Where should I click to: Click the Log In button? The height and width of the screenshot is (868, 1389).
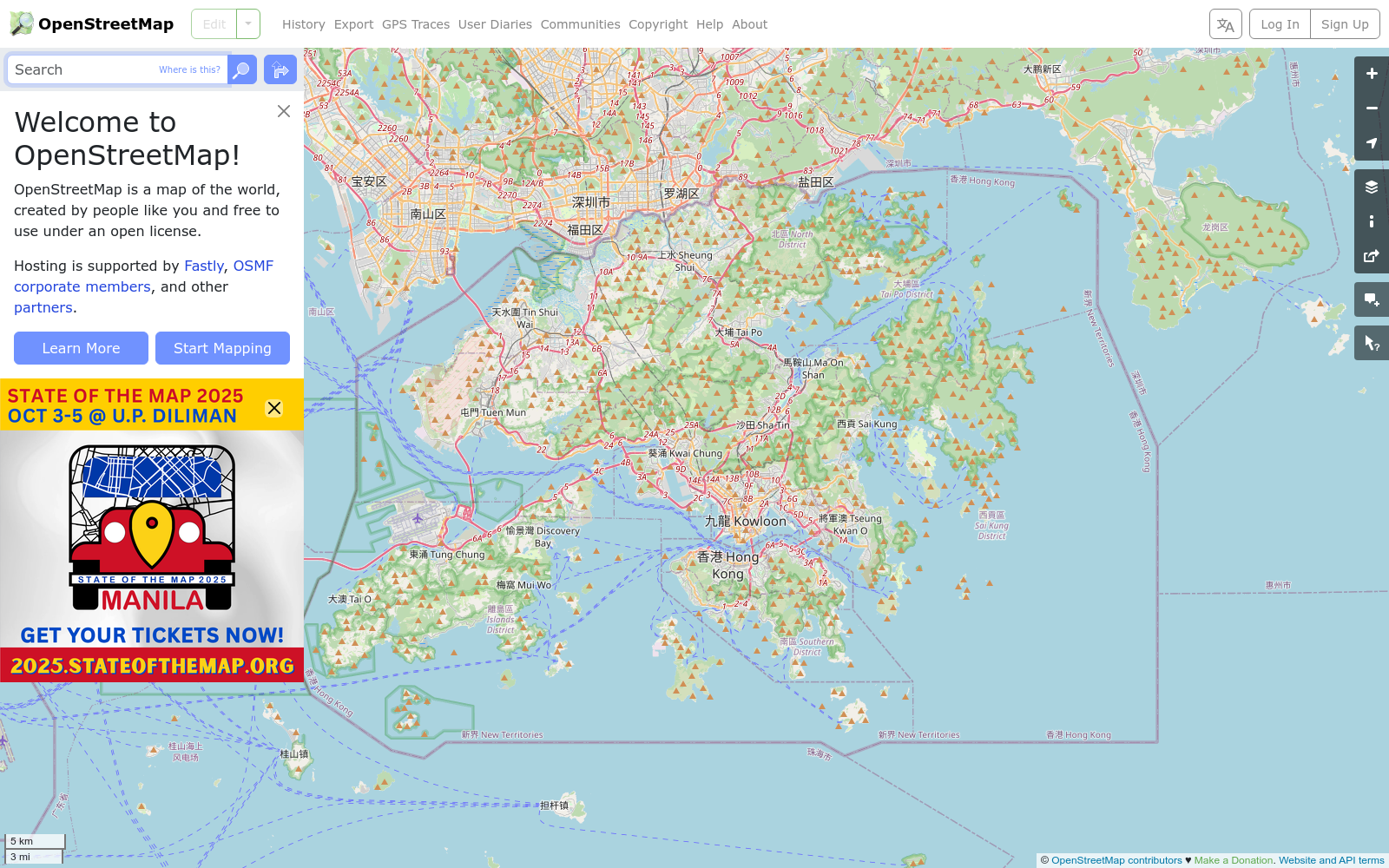click(x=1280, y=24)
